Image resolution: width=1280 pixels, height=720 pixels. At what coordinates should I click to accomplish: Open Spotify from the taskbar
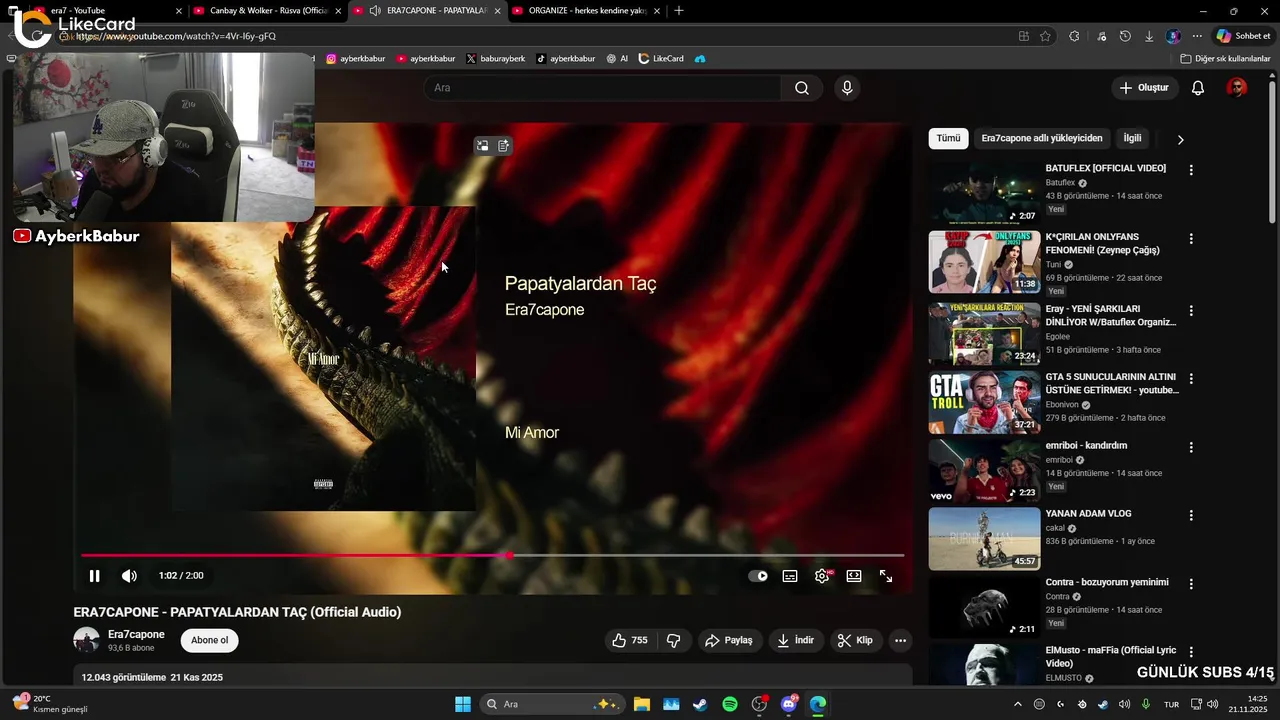(x=729, y=704)
